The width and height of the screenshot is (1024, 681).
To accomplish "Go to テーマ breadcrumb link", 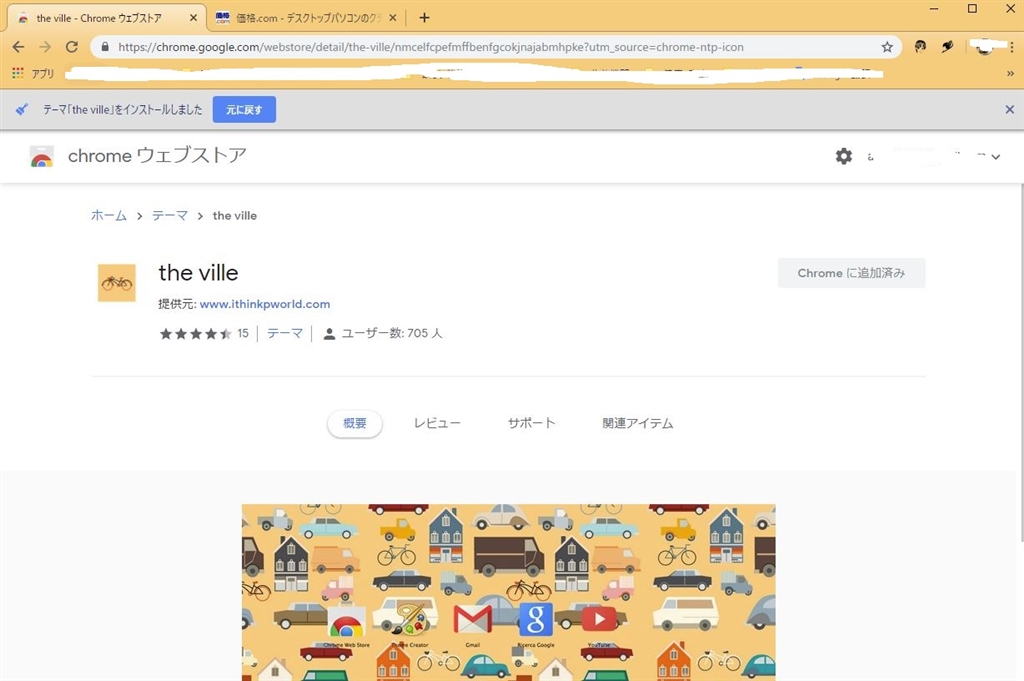I will click(x=170, y=215).
